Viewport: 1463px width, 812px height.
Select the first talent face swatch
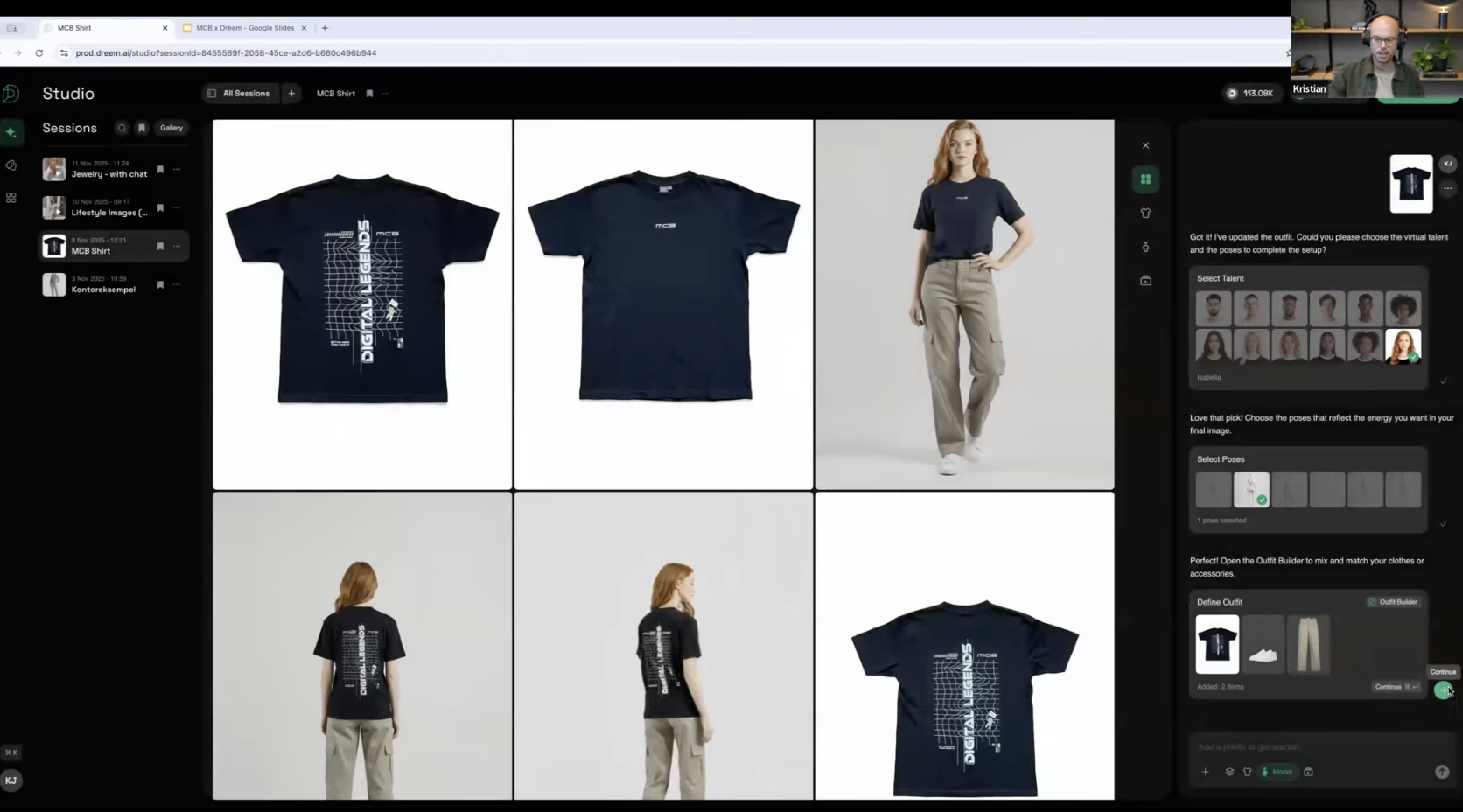(x=1213, y=308)
